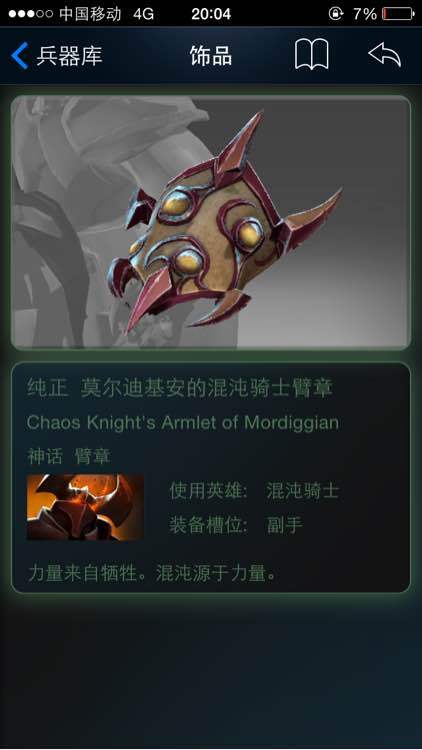Screen dimensions: 422x750
Task: Tap English name Chaos Knight's Armlet of Mordiggian
Action: point(183,422)
